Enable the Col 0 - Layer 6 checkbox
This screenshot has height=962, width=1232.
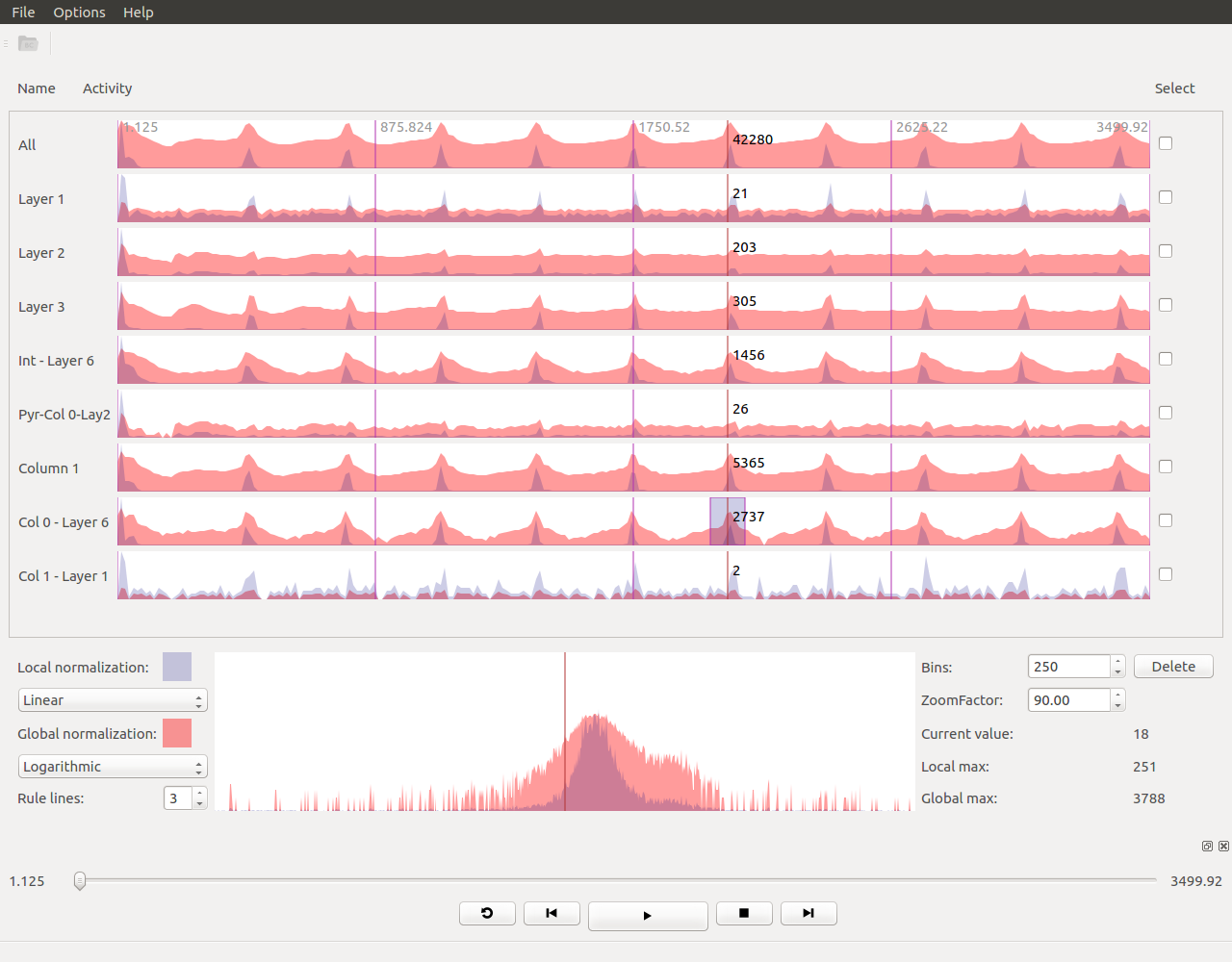click(x=1166, y=520)
